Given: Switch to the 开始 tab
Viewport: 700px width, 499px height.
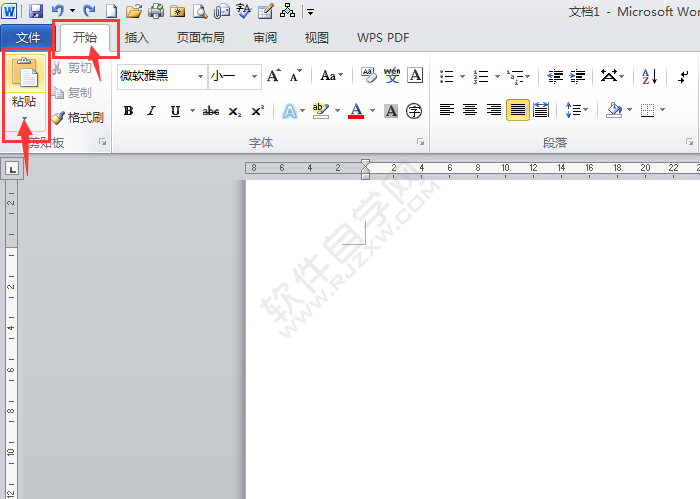Looking at the screenshot, I should (x=85, y=38).
